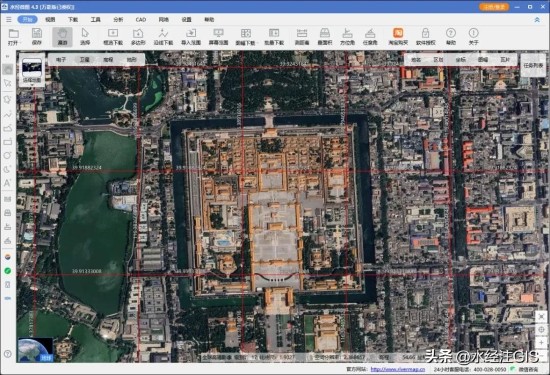Viewport: 550px width, 375px height.
Task: Select the 测距离 measure distance tool
Action: (302, 36)
